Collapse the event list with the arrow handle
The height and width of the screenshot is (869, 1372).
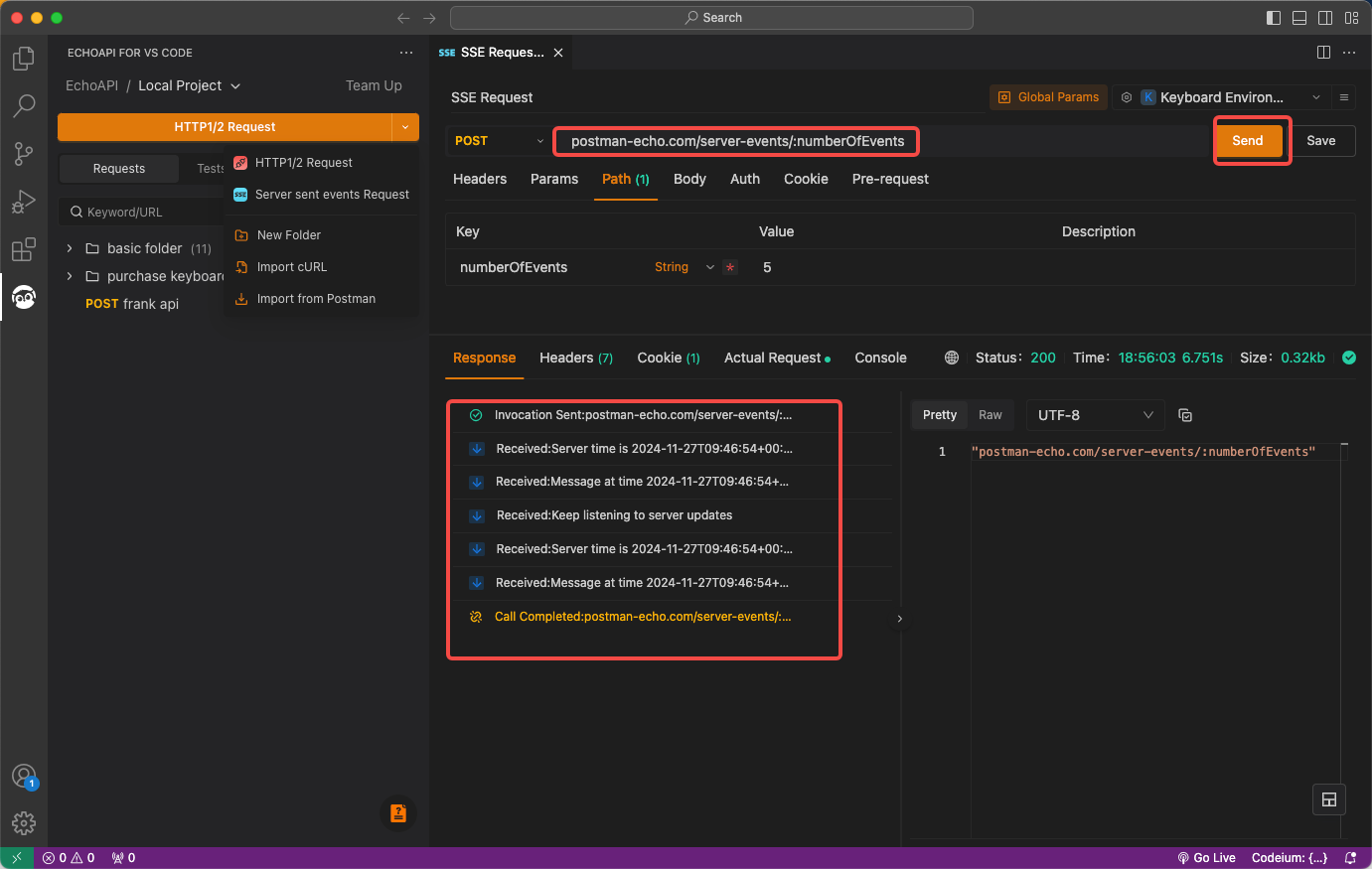click(x=900, y=619)
